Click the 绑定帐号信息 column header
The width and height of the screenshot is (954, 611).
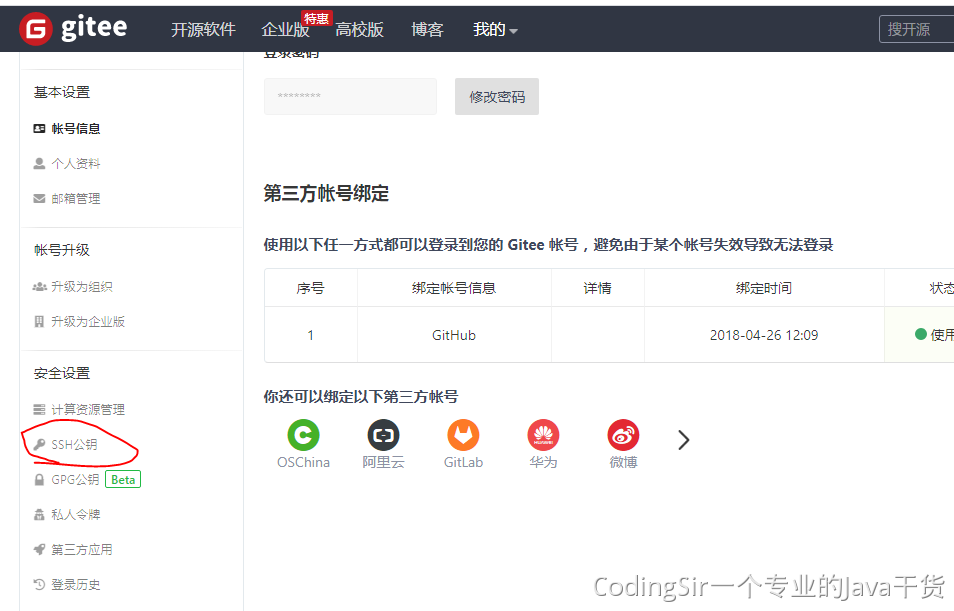pyautogui.click(x=454, y=288)
